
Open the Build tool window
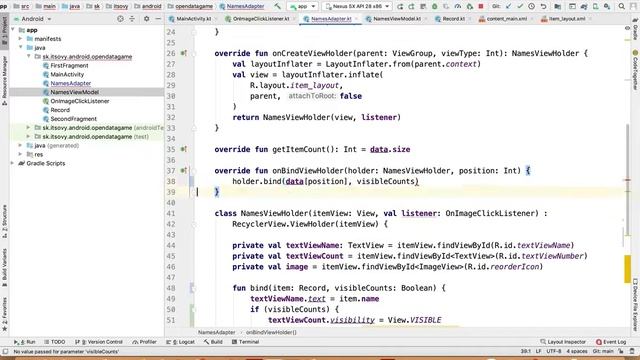[x=213, y=342]
